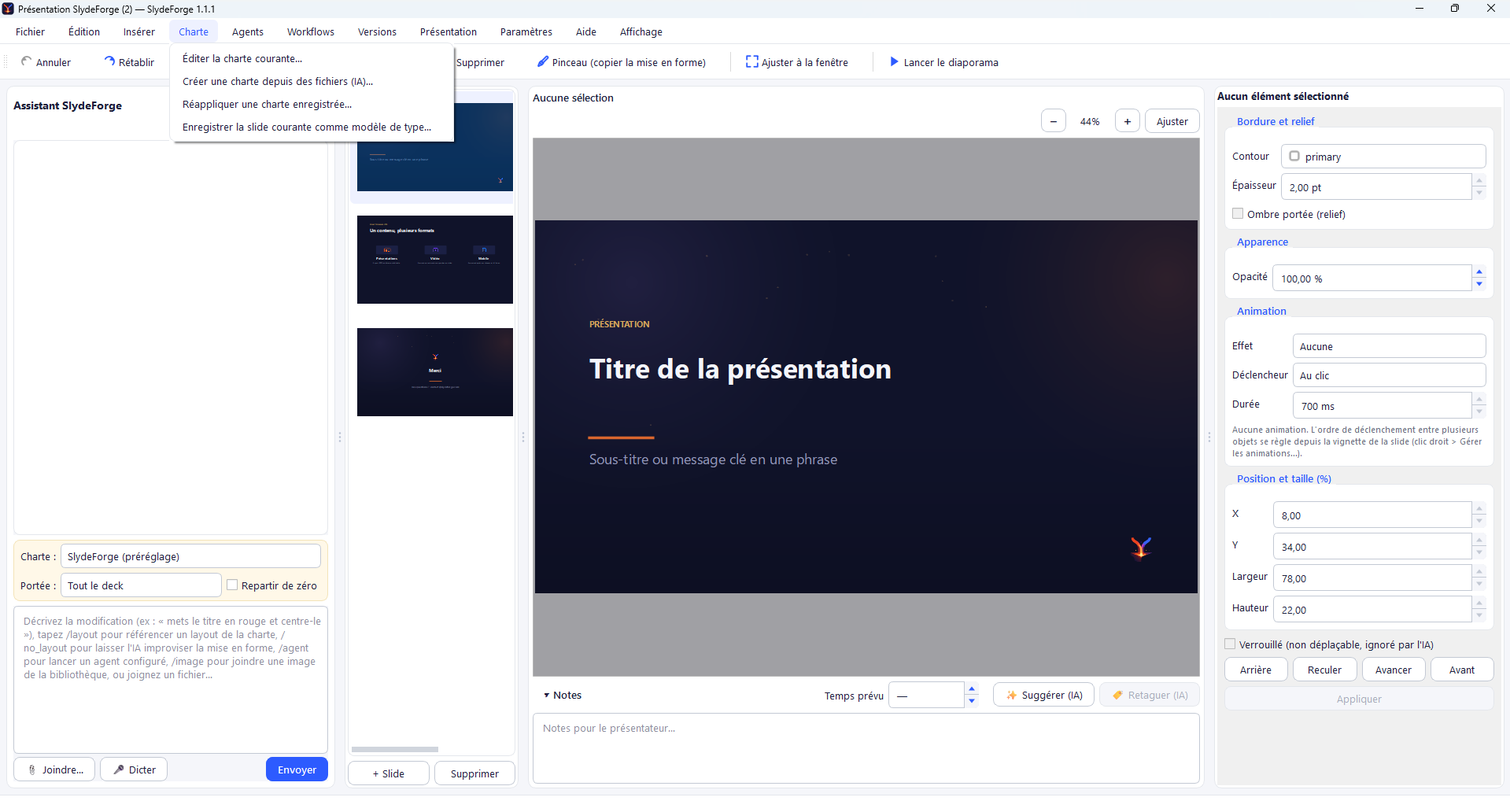Select the 'Merci' slide thumbnail
1510x812 pixels.
click(435, 372)
